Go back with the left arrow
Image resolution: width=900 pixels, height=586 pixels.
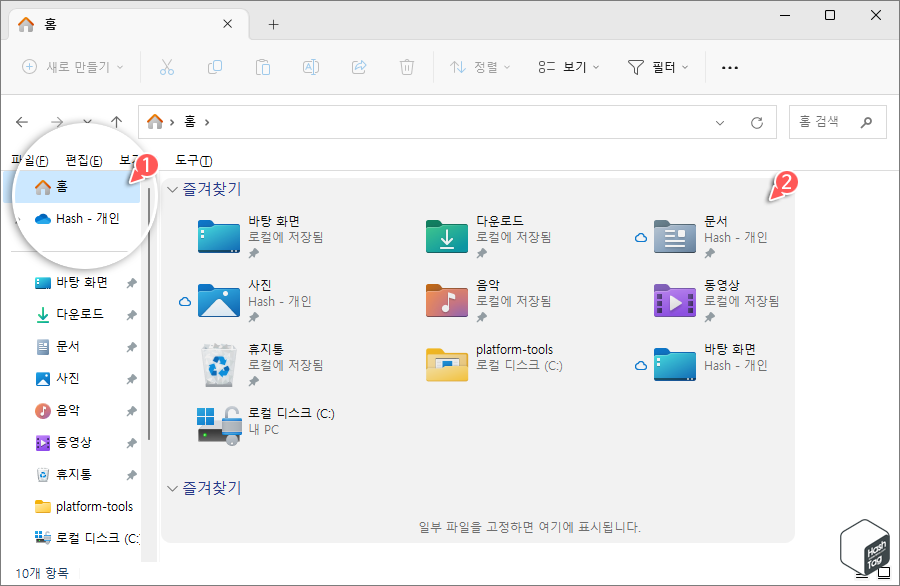click(x=22, y=122)
